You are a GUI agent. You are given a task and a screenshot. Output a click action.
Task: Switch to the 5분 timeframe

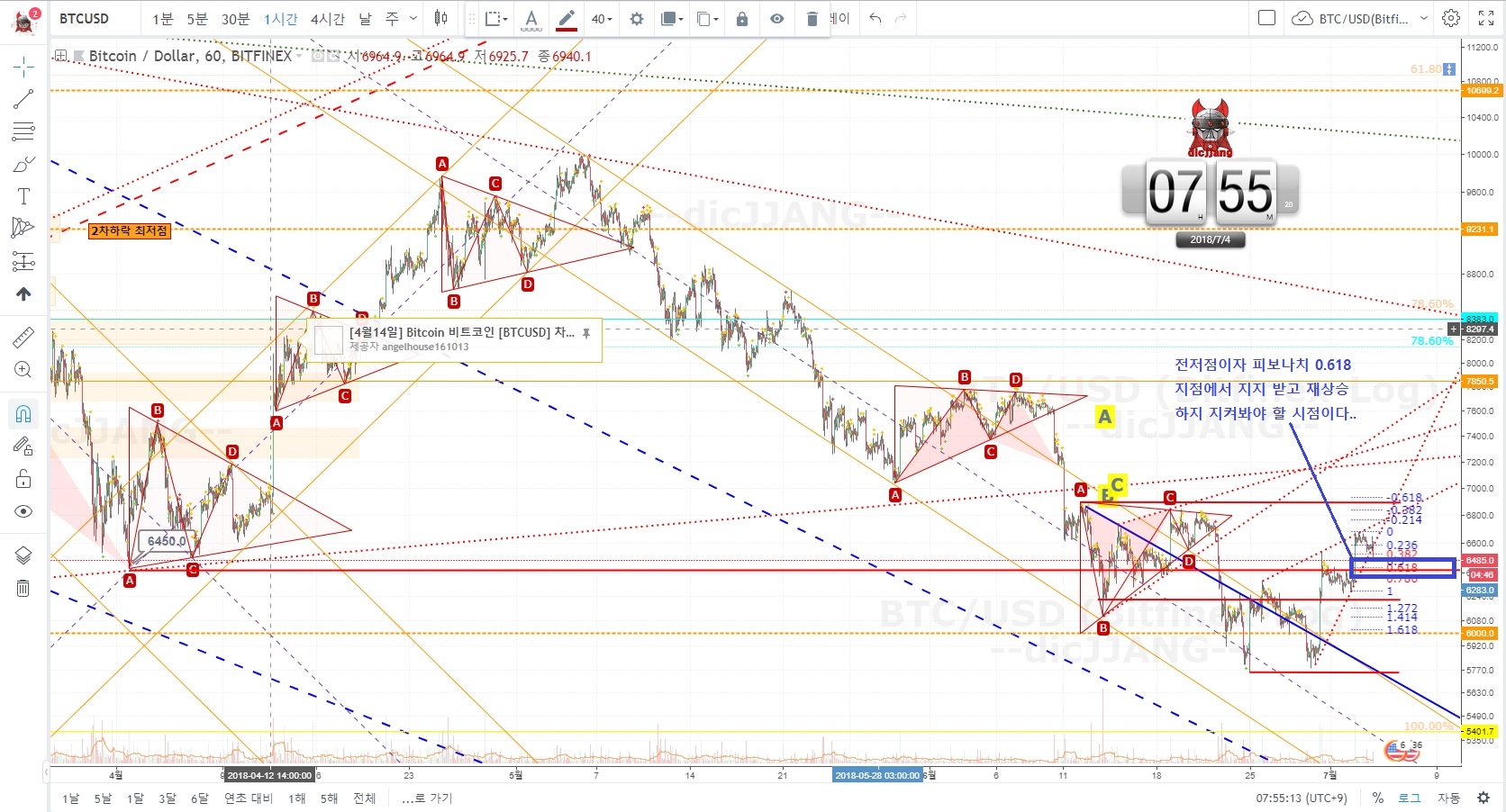click(x=197, y=19)
